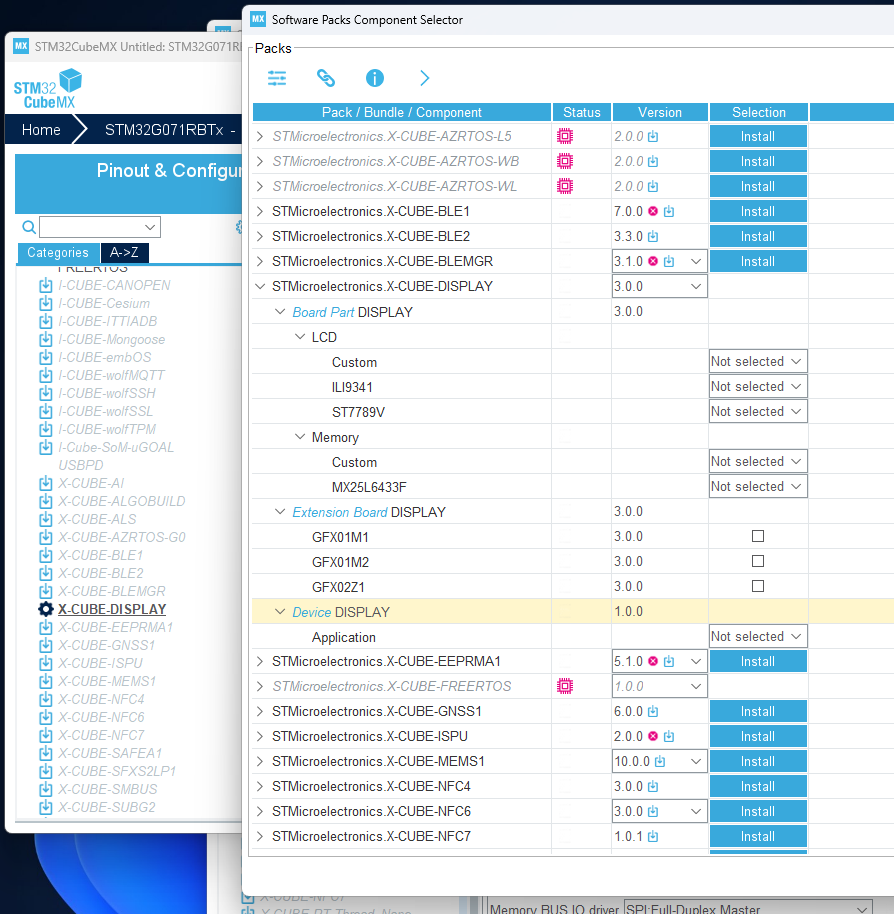Viewport: 894px width, 914px height.
Task: Collapse the LCD component group
Action: [300, 337]
